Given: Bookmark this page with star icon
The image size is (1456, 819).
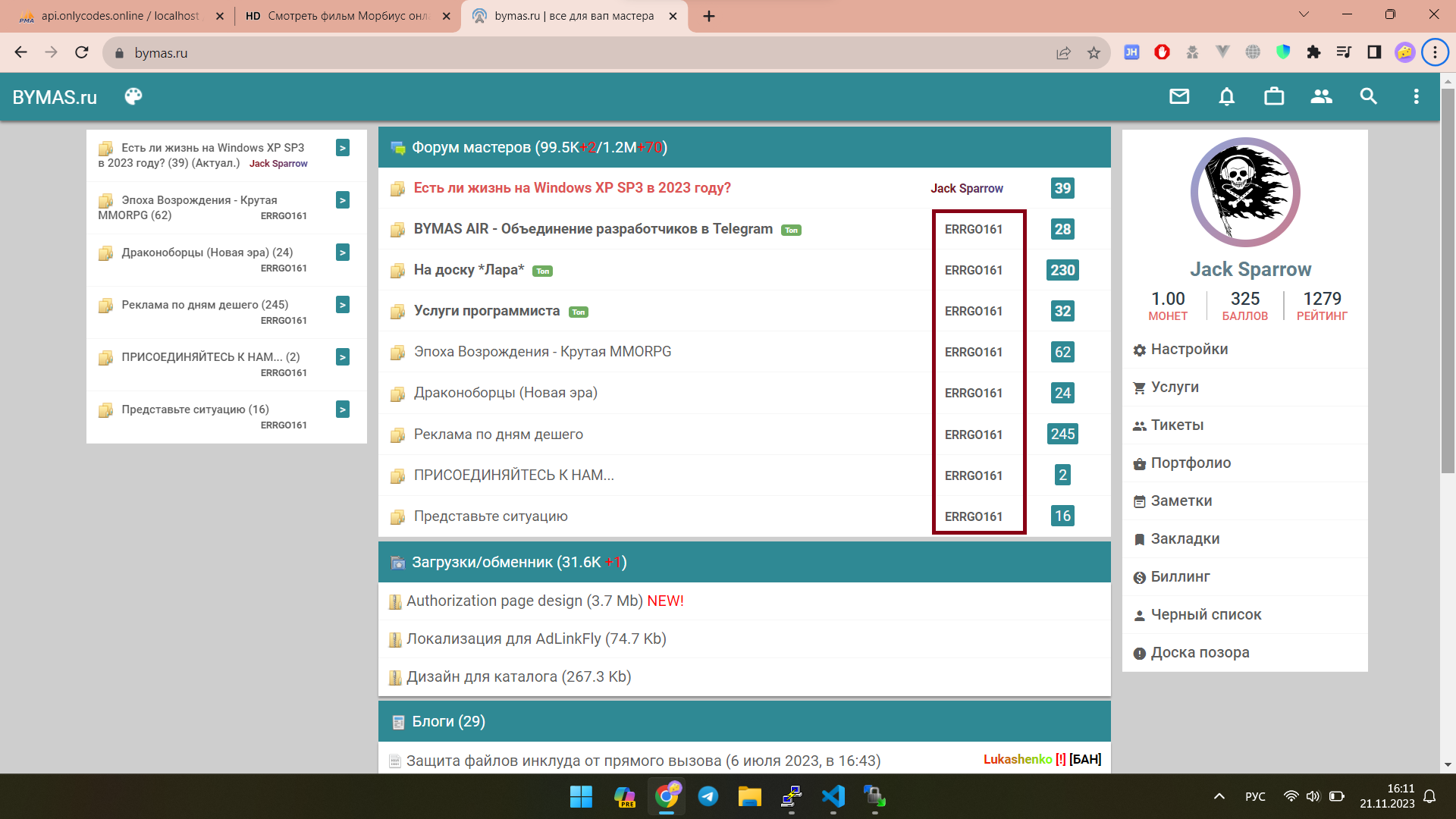Looking at the screenshot, I should tap(1094, 52).
